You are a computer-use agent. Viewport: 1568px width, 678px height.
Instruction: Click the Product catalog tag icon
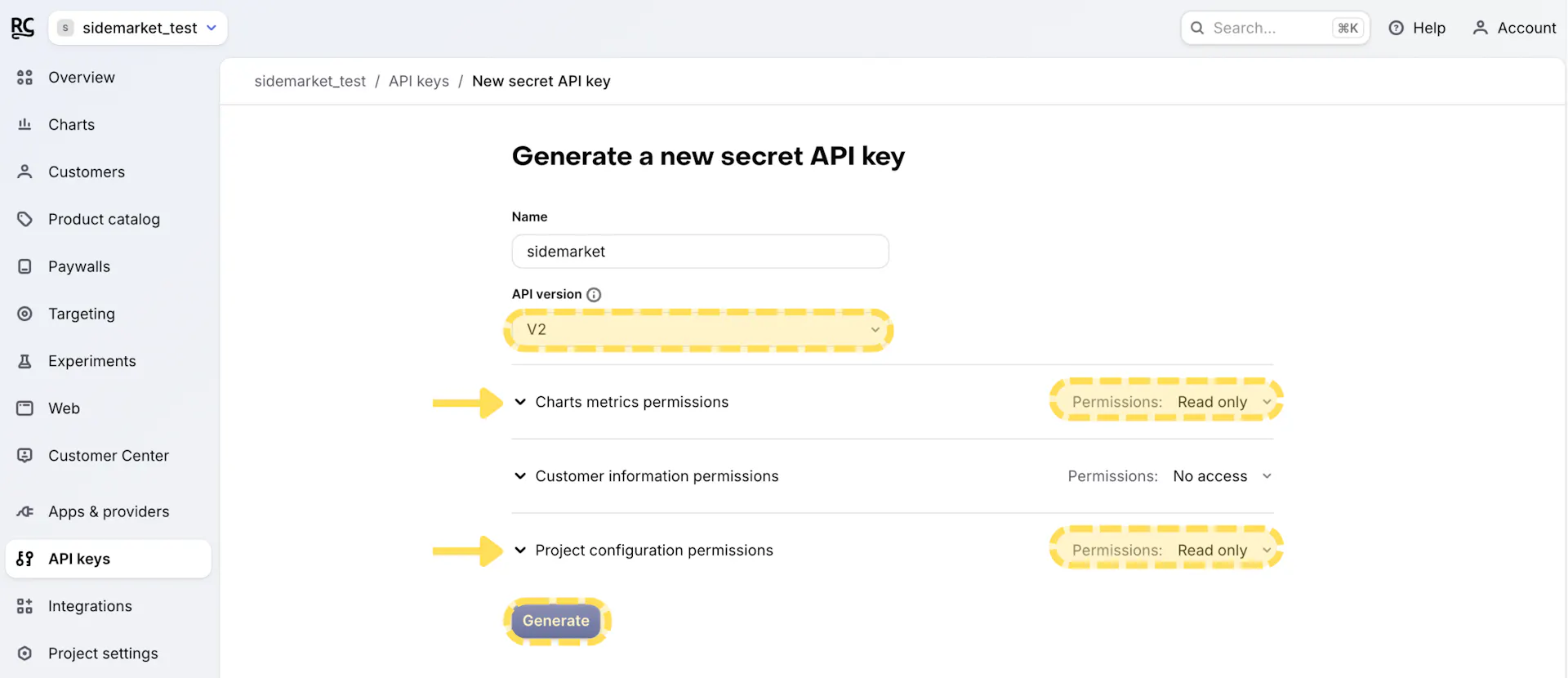point(24,219)
